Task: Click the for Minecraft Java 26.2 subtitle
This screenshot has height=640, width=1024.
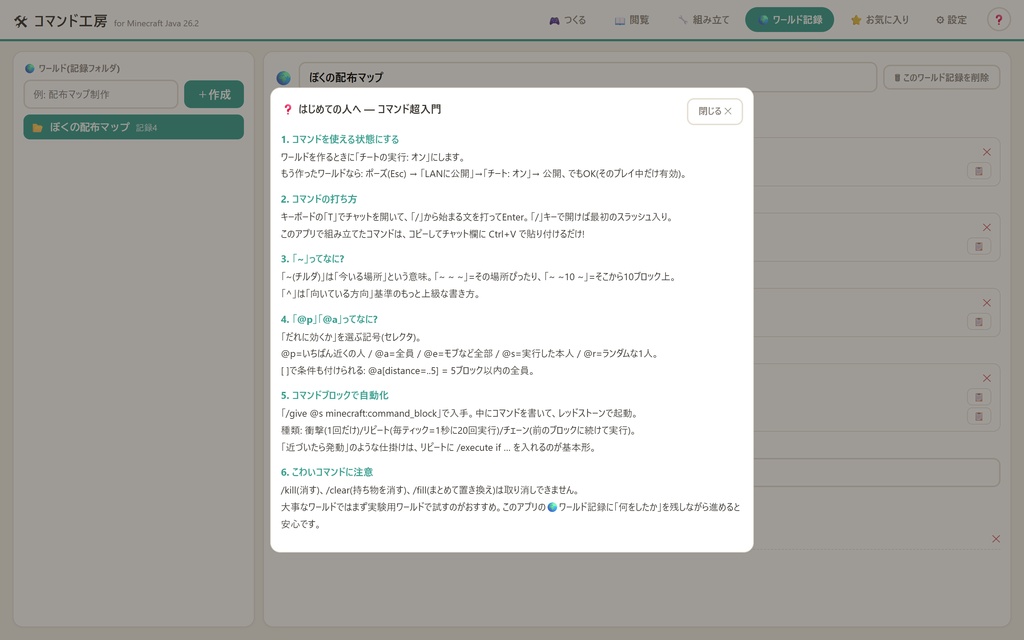Action: [x=156, y=23]
